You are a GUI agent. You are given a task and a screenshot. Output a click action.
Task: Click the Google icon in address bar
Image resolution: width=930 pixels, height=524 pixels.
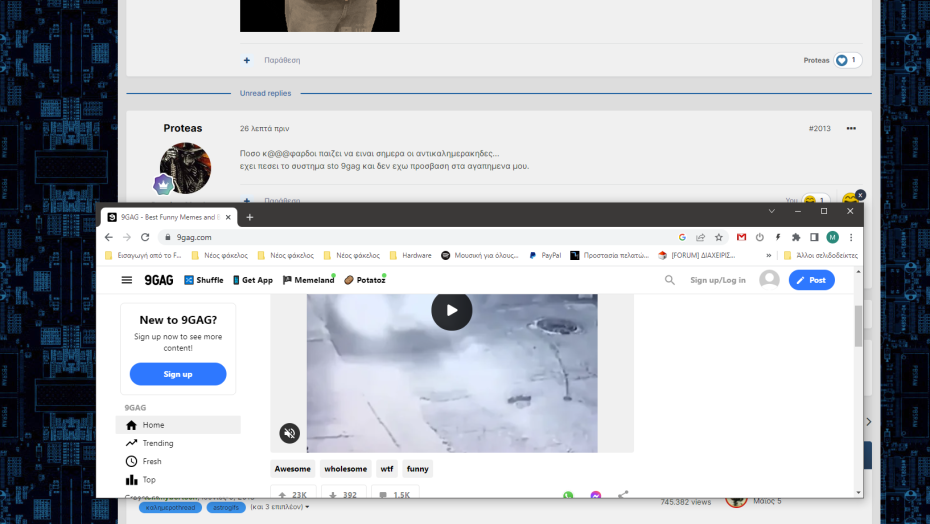[682, 237]
